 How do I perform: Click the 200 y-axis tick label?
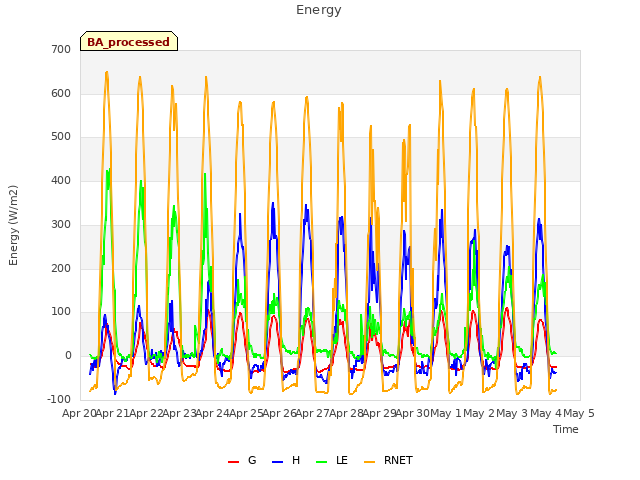click(x=61, y=268)
